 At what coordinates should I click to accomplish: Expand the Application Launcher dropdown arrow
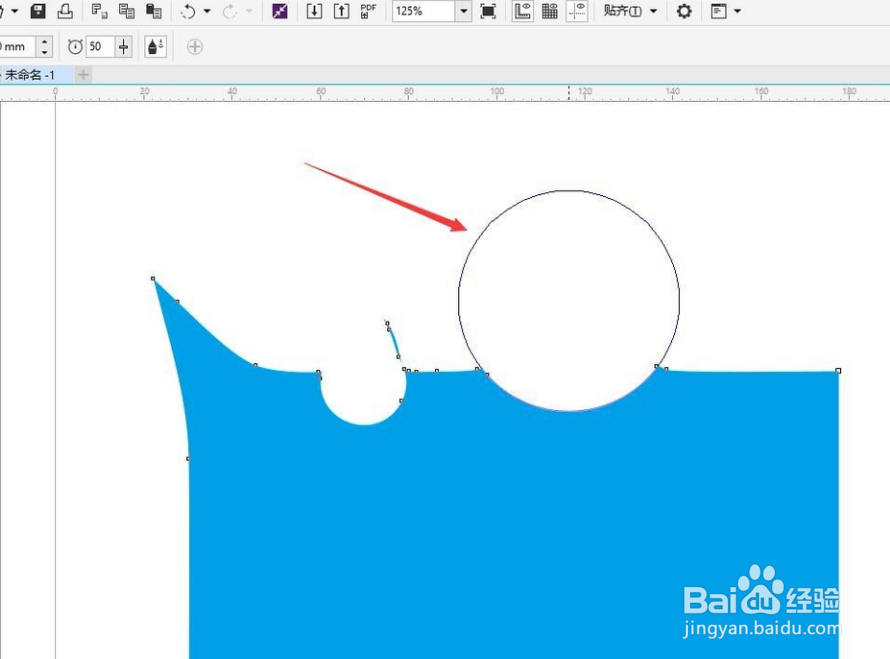[x=737, y=11]
